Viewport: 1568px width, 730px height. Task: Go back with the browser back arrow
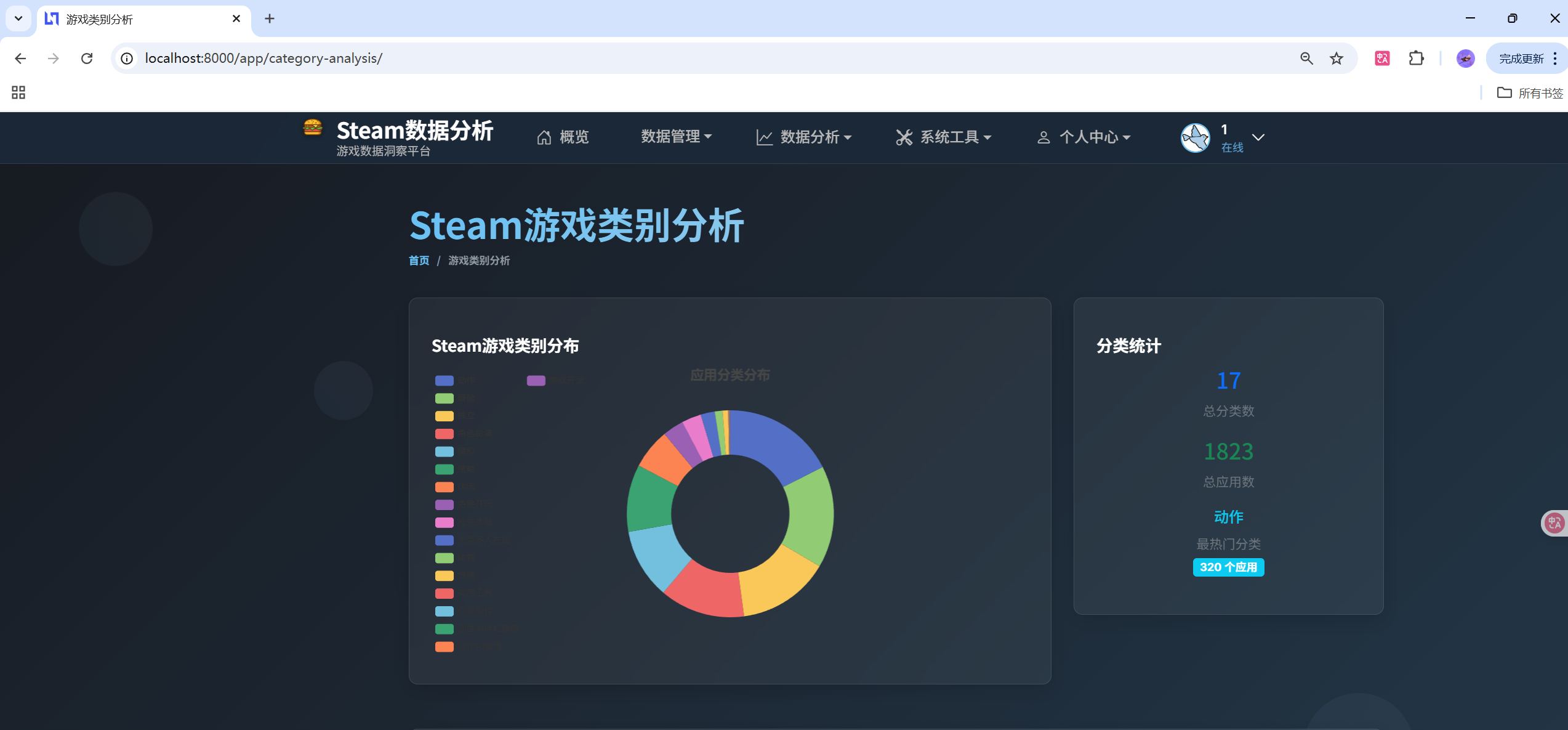point(20,59)
